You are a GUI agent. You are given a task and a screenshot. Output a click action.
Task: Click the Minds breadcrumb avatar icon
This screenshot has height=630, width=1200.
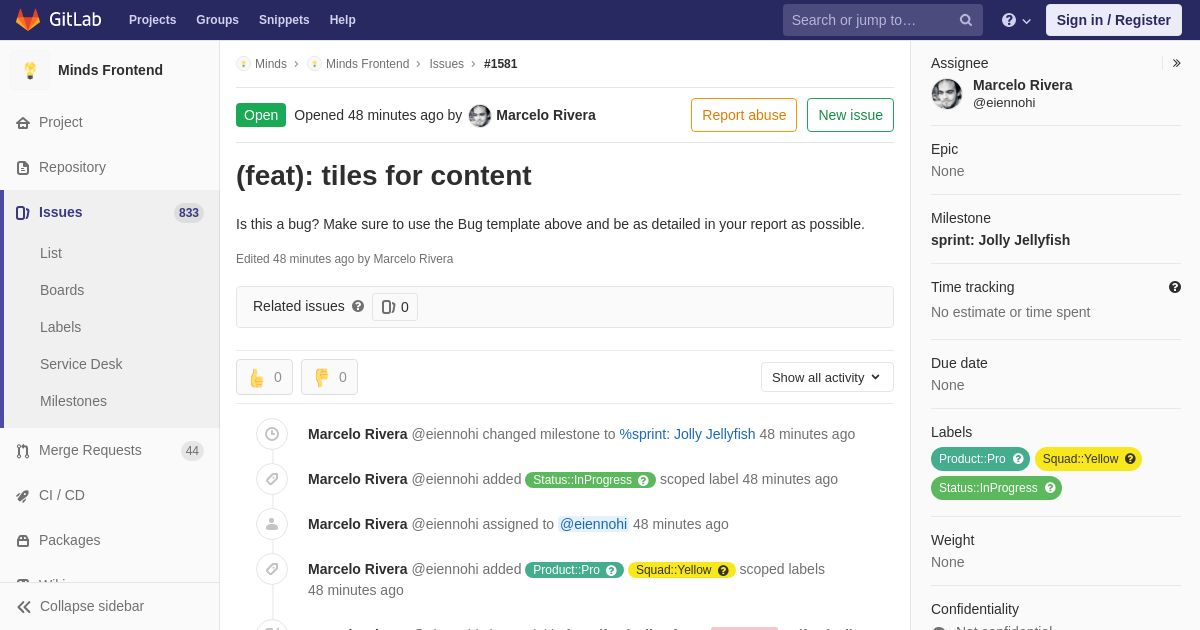tap(243, 64)
